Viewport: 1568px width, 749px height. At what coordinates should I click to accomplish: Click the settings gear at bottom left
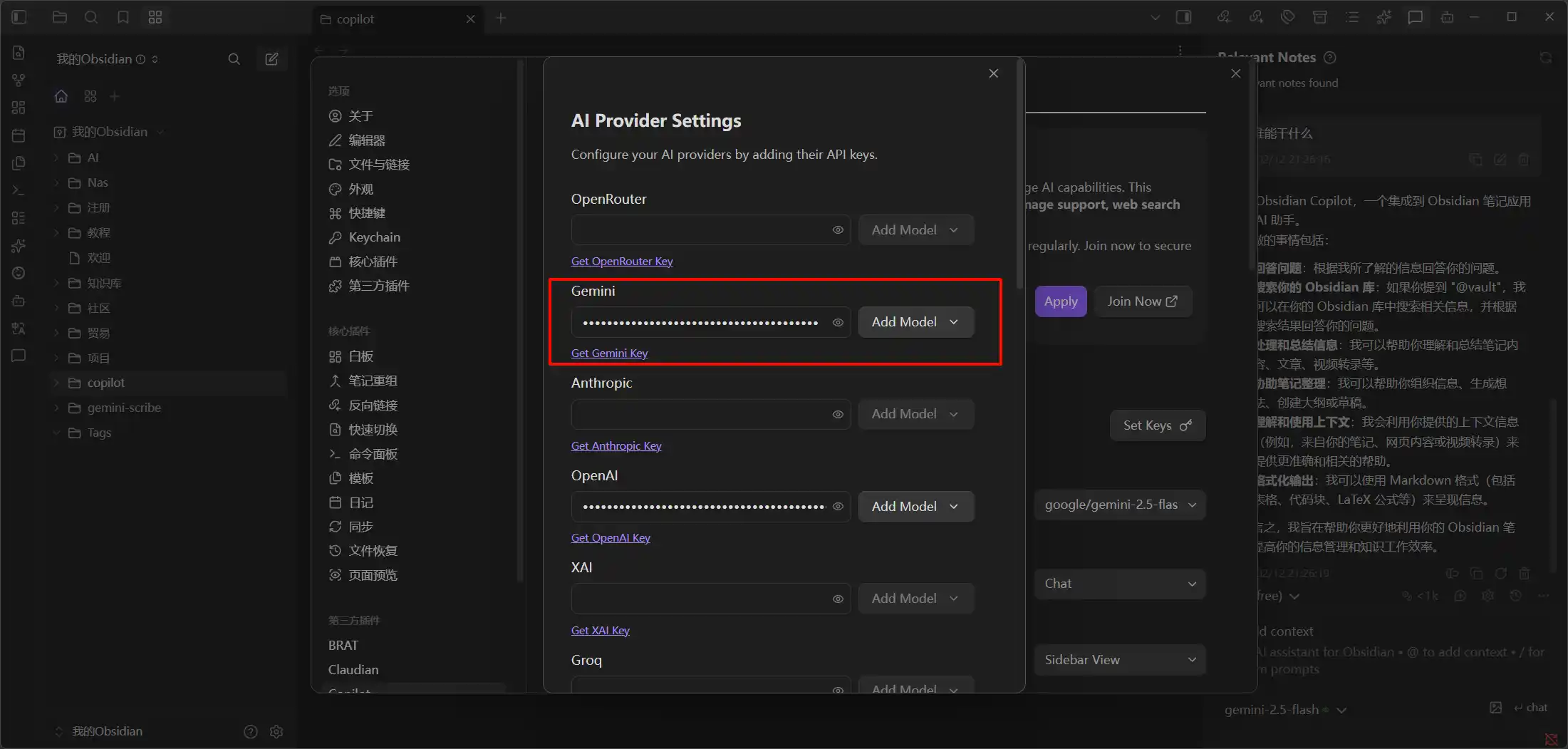pos(276,731)
